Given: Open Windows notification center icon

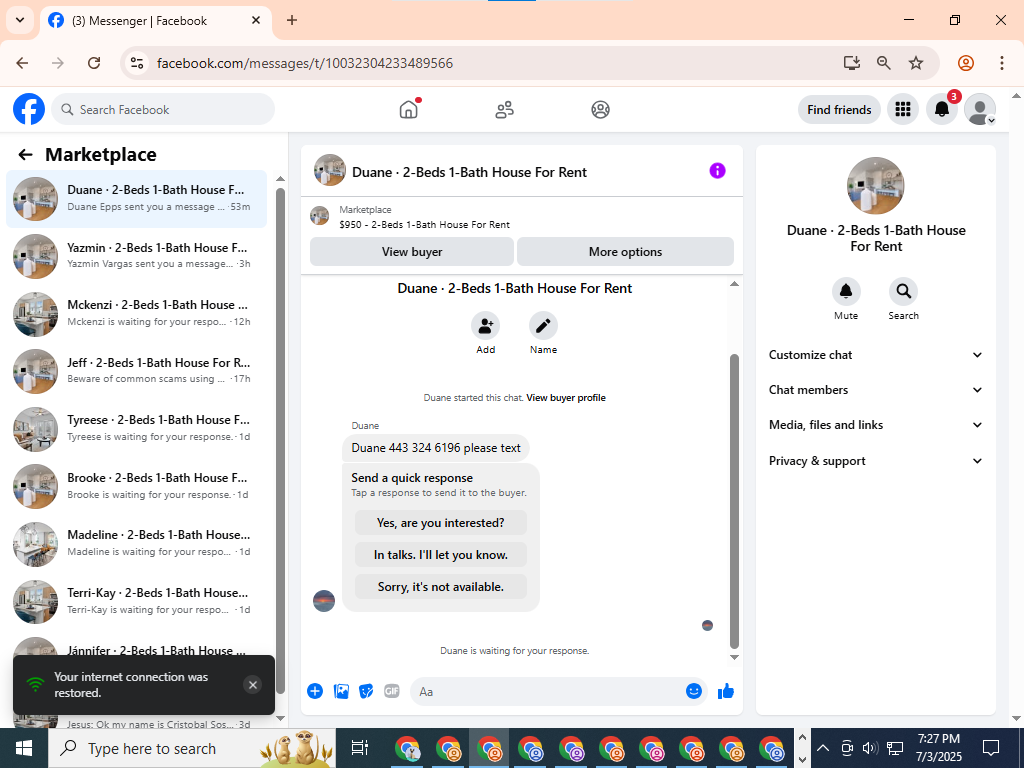Looking at the screenshot, I should click(x=991, y=748).
